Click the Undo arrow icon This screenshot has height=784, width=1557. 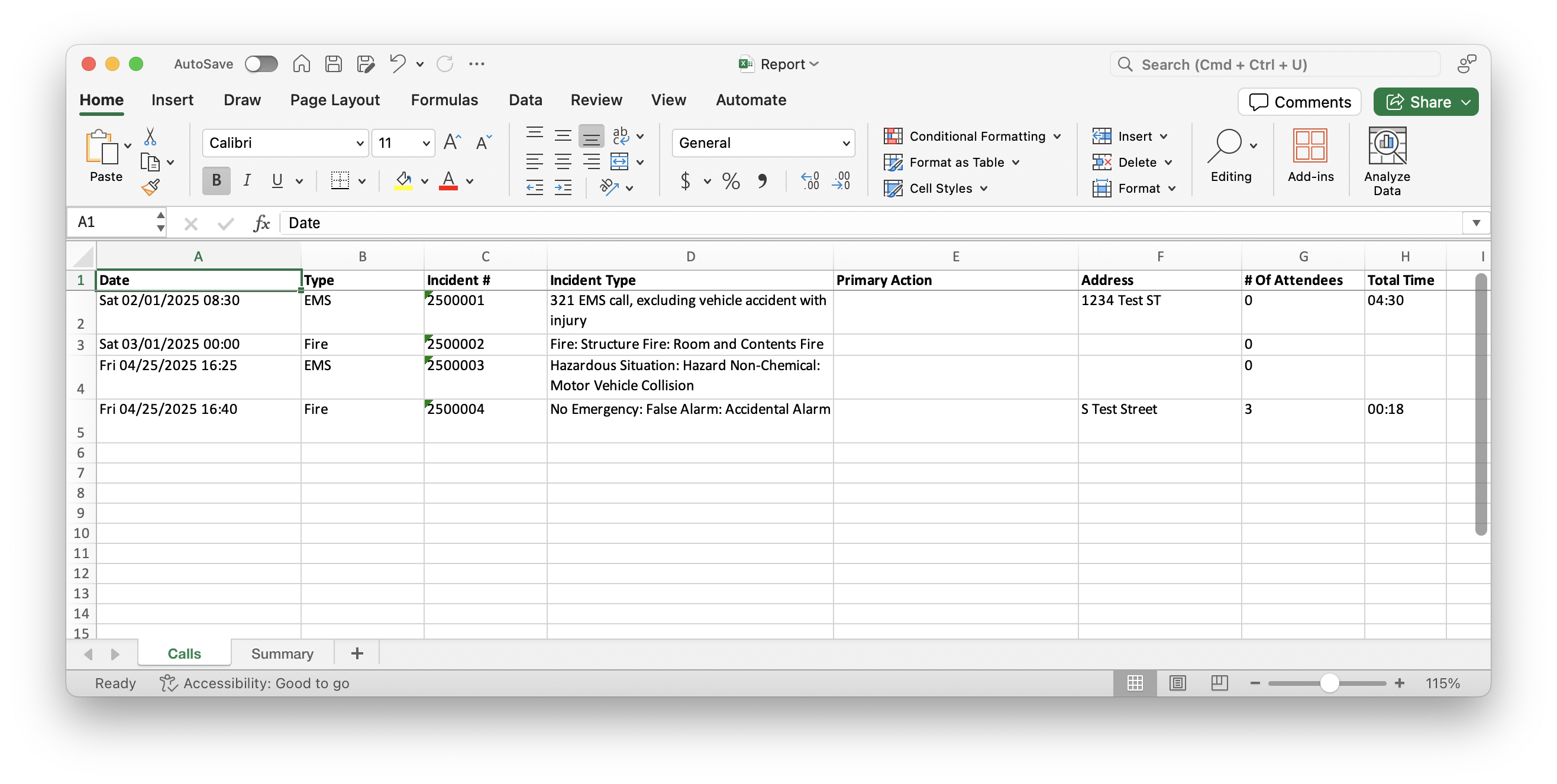pos(397,63)
